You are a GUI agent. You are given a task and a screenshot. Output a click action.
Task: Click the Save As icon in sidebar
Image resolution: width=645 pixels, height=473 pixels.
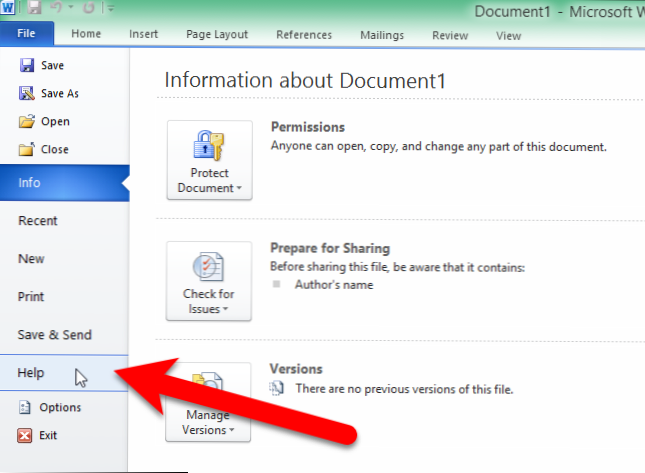pos(27,93)
